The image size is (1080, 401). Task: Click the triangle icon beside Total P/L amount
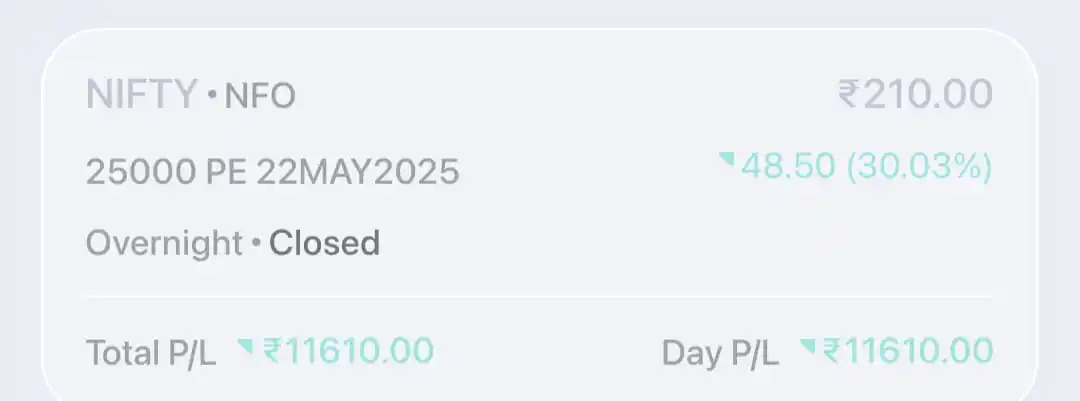click(x=245, y=345)
